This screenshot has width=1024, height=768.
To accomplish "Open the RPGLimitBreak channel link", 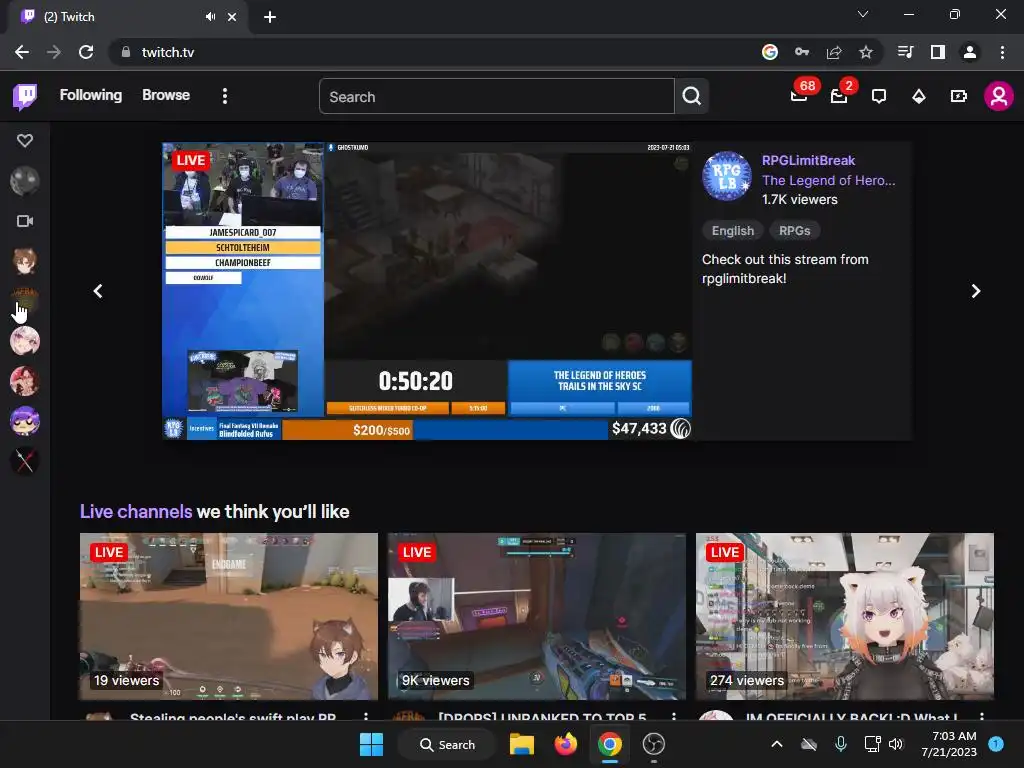I will pyautogui.click(x=808, y=160).
